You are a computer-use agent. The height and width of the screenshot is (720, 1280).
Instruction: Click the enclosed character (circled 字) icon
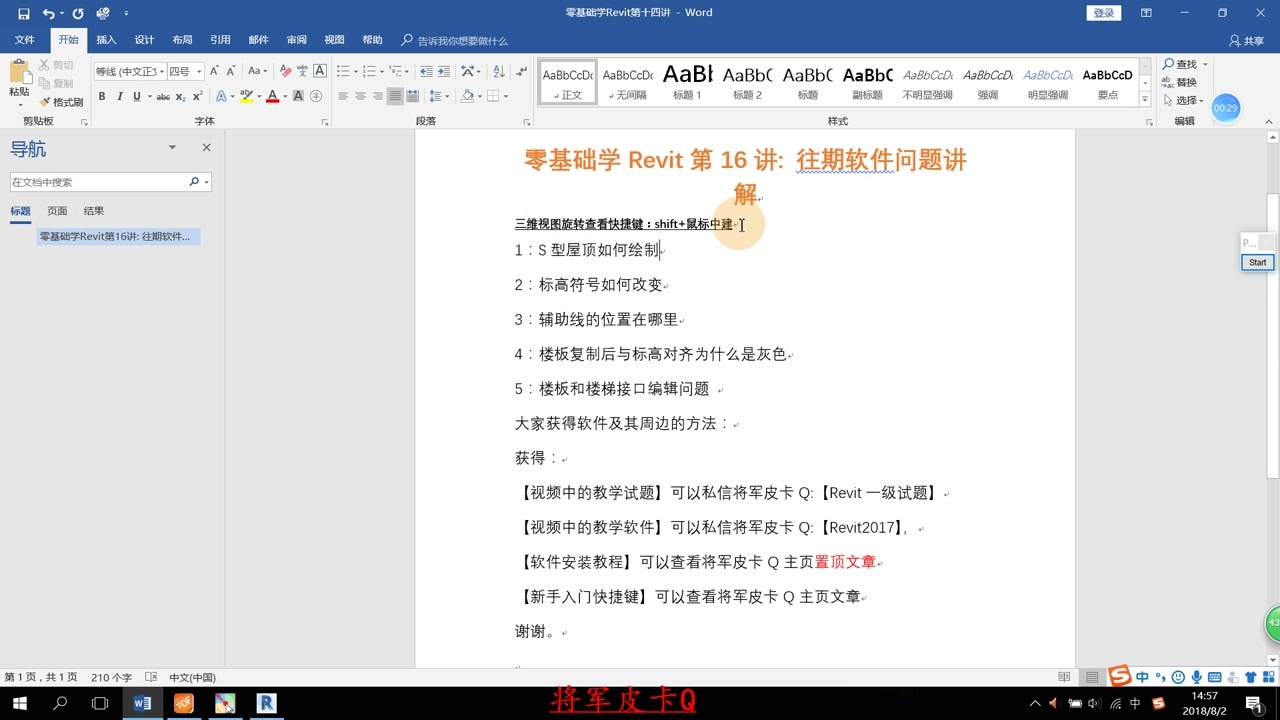pyautogui.click(x=317, y=97)
